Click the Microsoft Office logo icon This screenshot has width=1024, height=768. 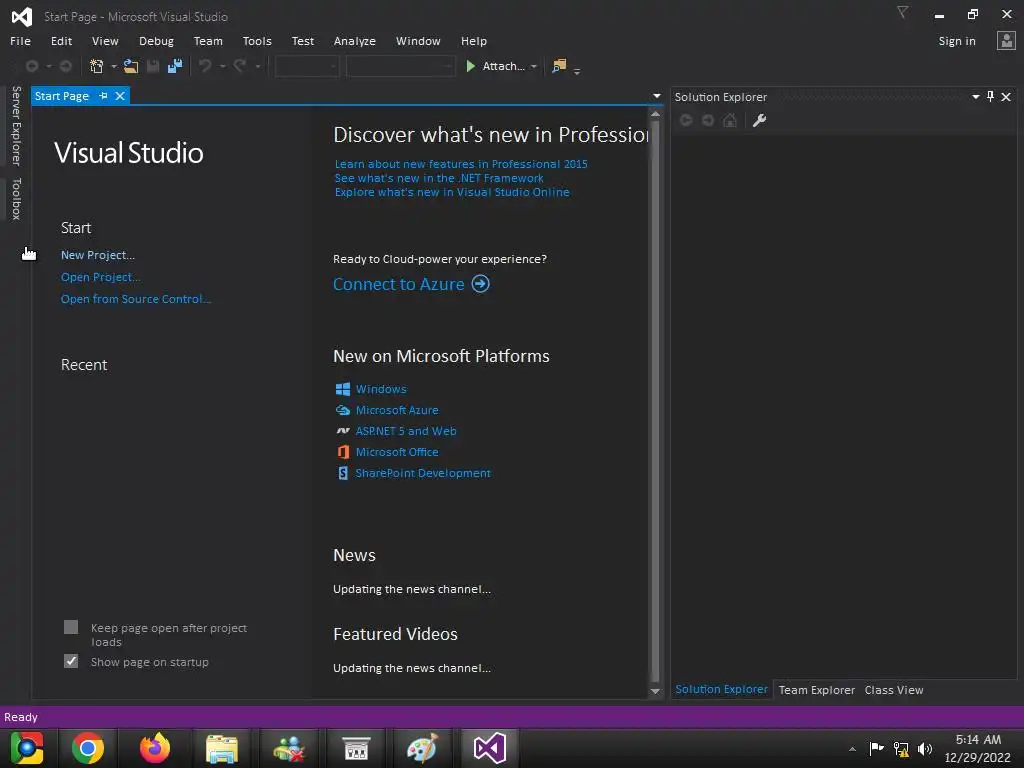343,452
